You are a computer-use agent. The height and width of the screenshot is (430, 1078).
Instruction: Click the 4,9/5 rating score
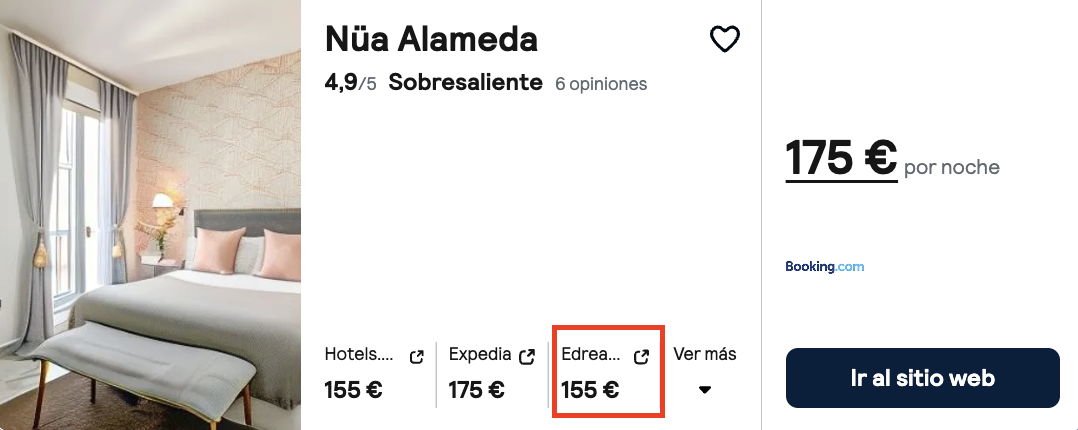tap(350, 83)
